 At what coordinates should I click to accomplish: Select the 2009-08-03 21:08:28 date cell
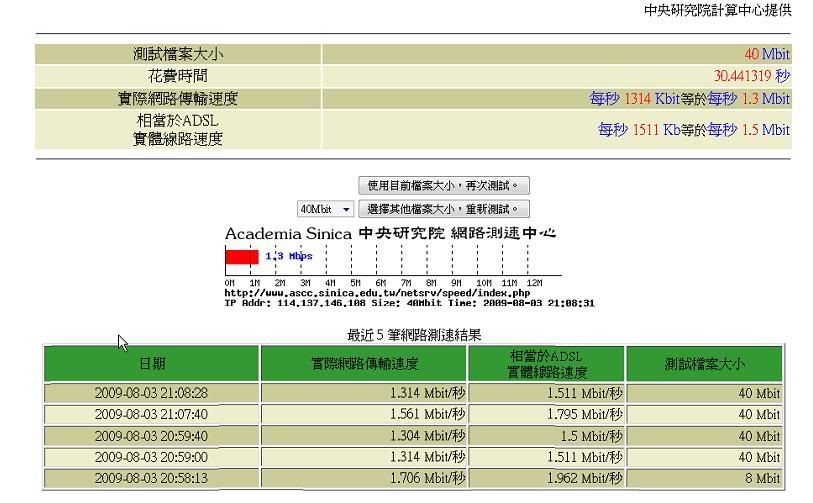152,393
